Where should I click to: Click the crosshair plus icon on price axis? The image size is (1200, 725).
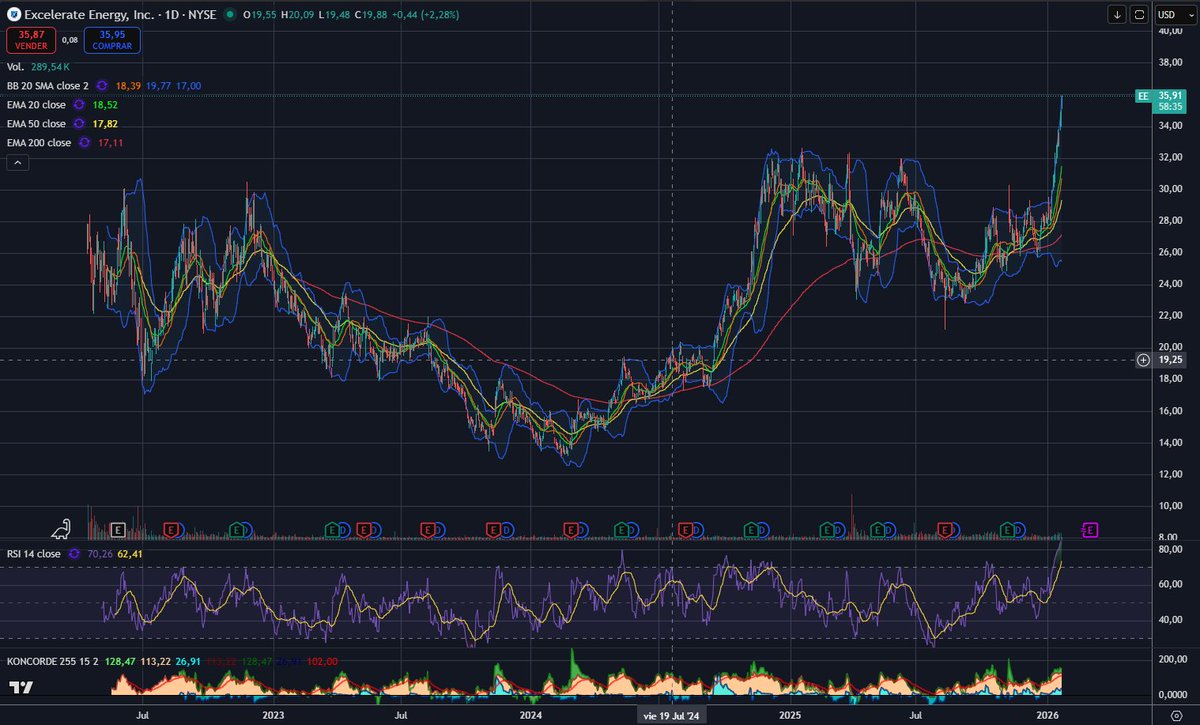[1143, 360]
